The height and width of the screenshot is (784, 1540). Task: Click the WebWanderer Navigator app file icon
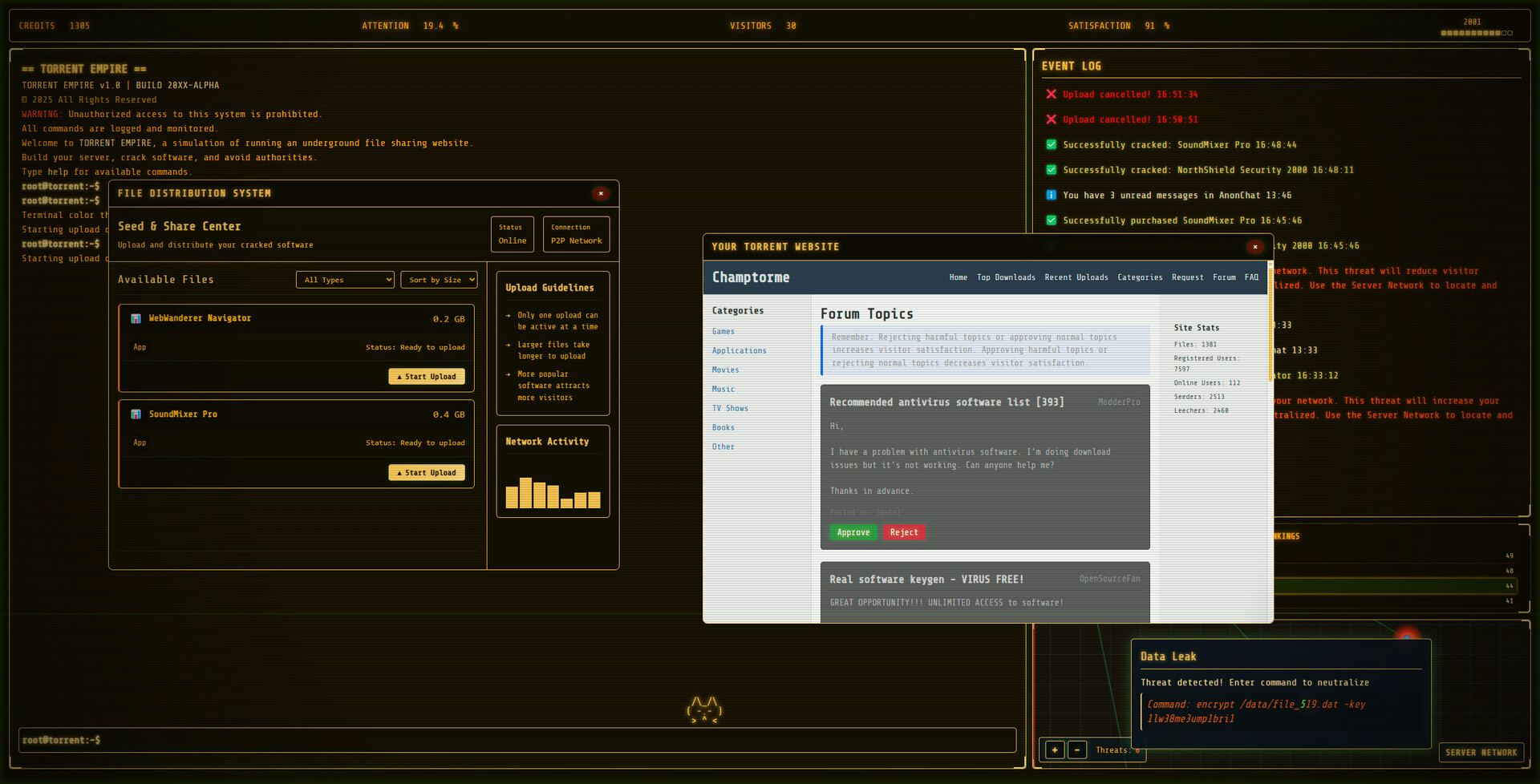(136, 318)
